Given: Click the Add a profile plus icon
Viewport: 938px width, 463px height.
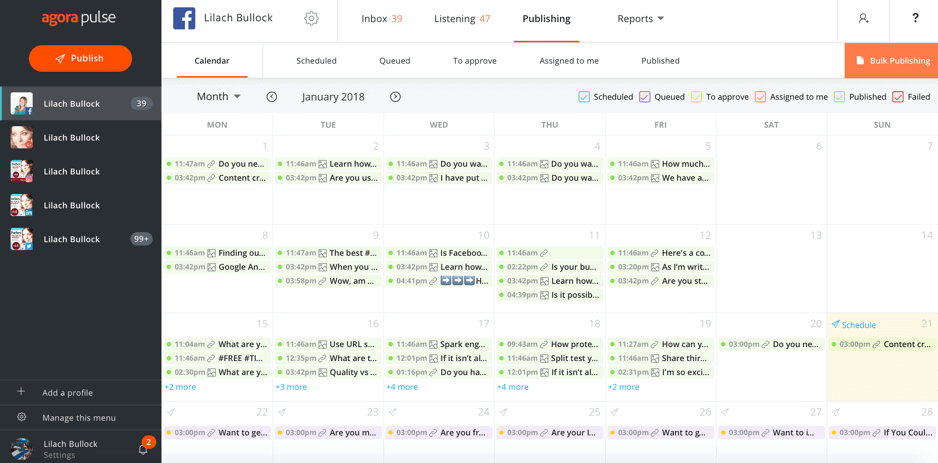Looking at the screenshot, I should tap(21, 392).
